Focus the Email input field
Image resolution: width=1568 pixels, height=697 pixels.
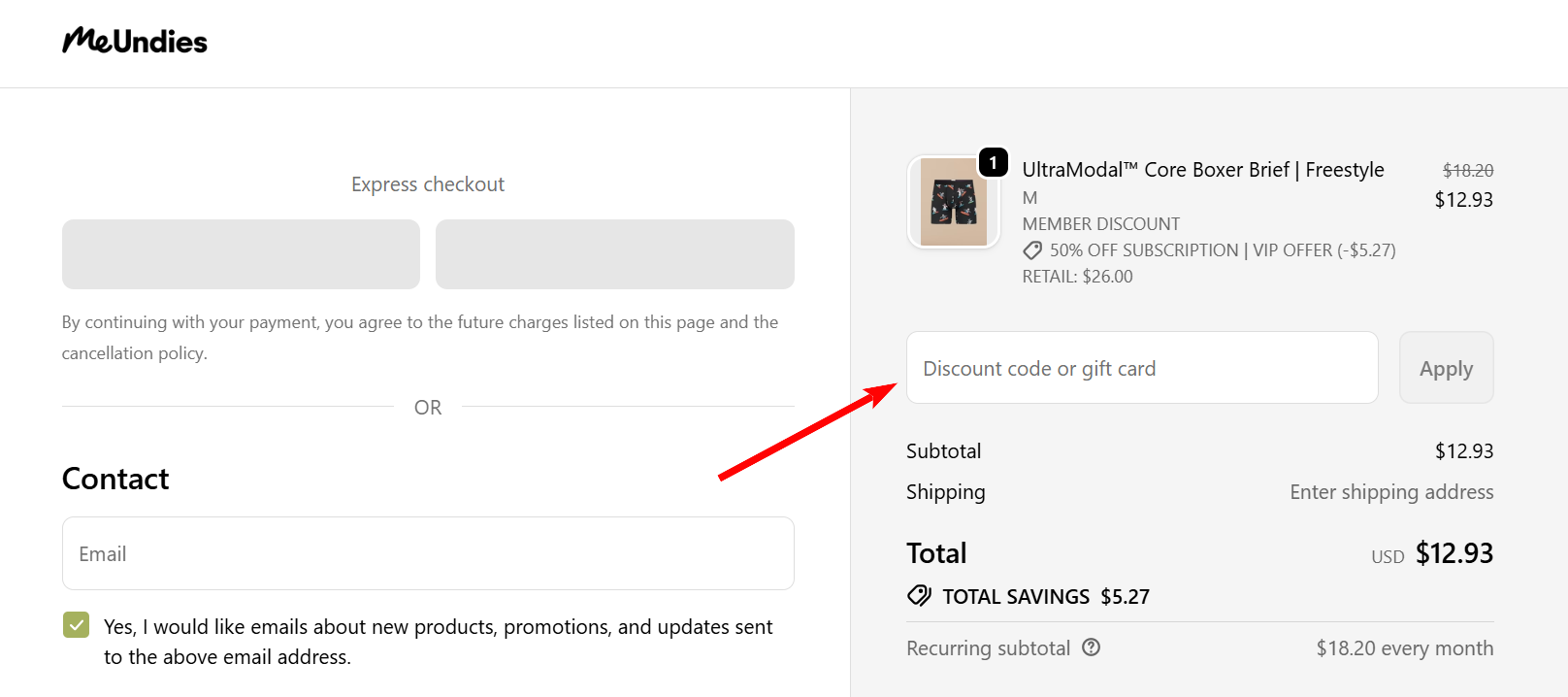[x=428, y=553]
